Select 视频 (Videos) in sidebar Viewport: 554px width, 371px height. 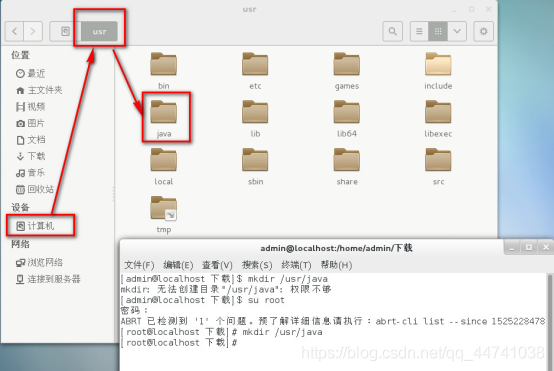coord(31,106)
